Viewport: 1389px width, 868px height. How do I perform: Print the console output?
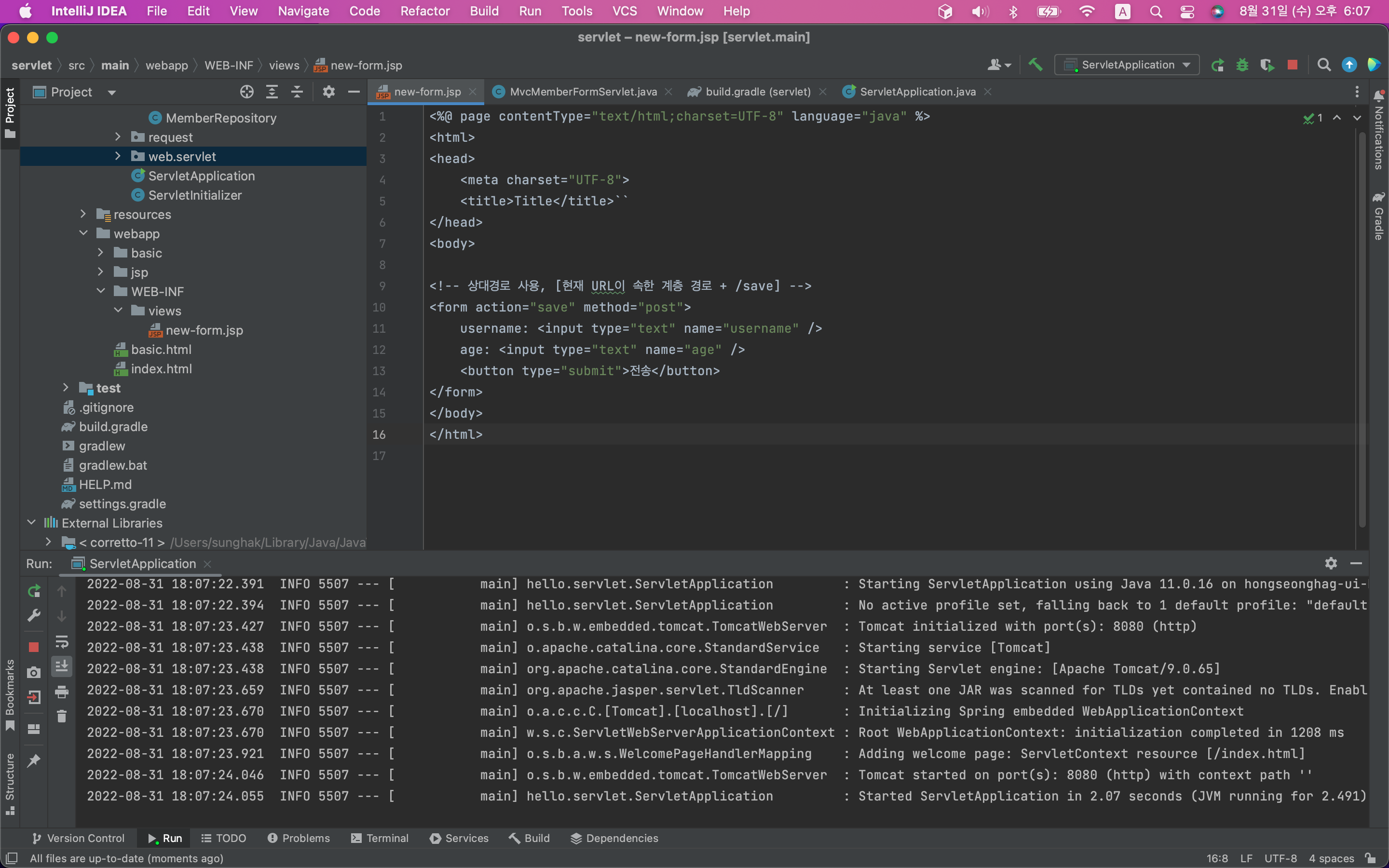tap(61, 692)
